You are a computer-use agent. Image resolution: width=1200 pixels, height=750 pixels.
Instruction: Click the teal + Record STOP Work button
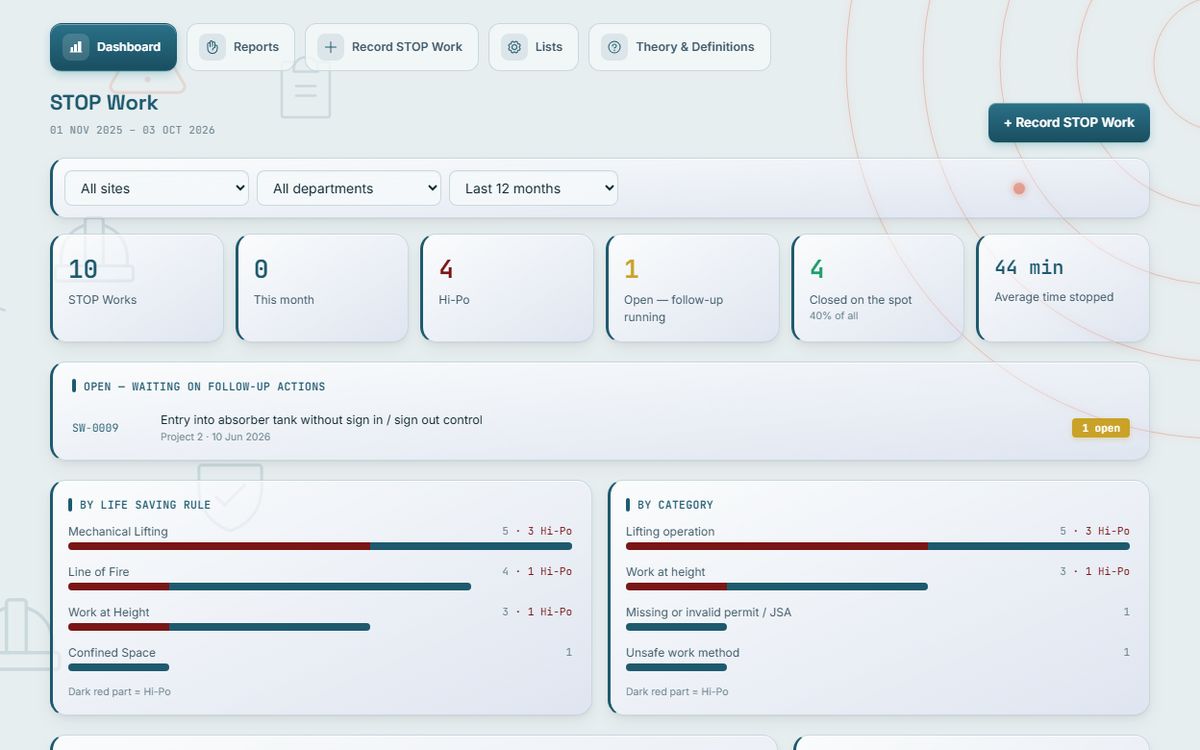1069,123
